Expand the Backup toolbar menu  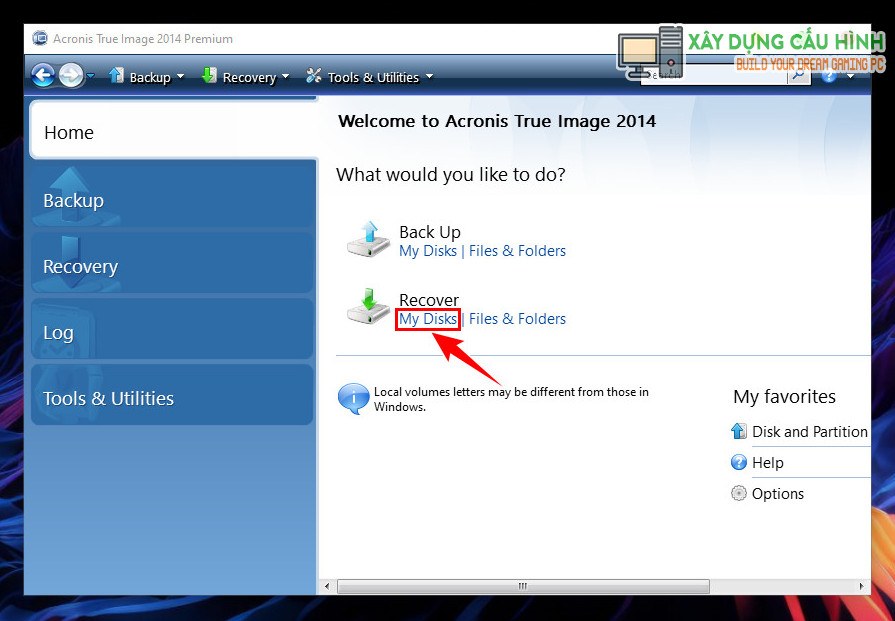(148, 77)
